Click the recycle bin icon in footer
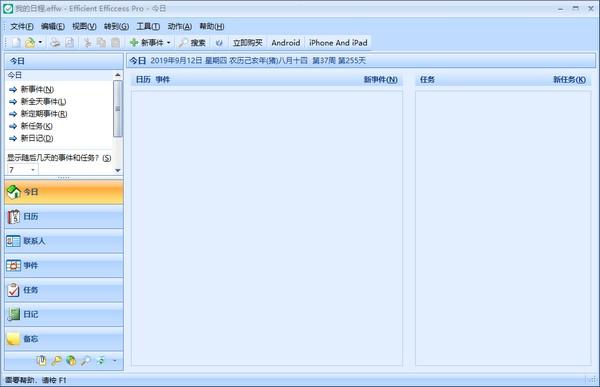The width and height of the screenshot is (600, 387). pos(101,361)
